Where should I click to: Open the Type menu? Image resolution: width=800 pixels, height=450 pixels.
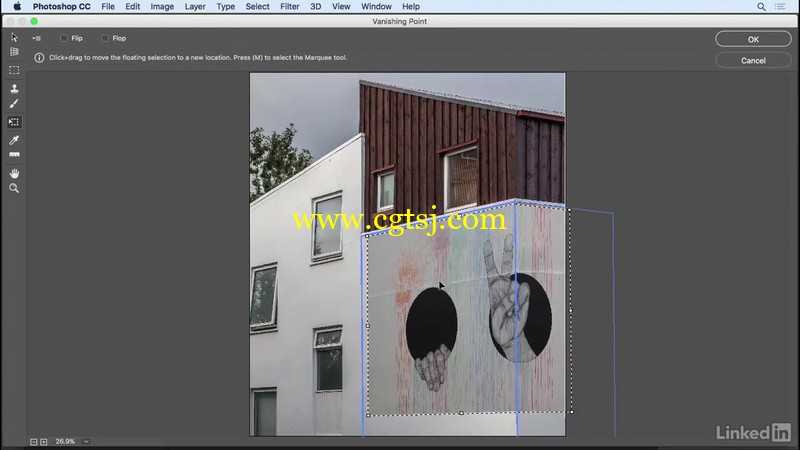click(x=226, y=7)
